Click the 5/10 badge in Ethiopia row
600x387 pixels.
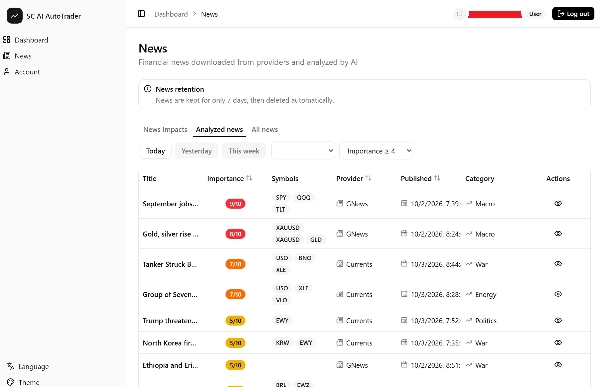coord(235,365)
